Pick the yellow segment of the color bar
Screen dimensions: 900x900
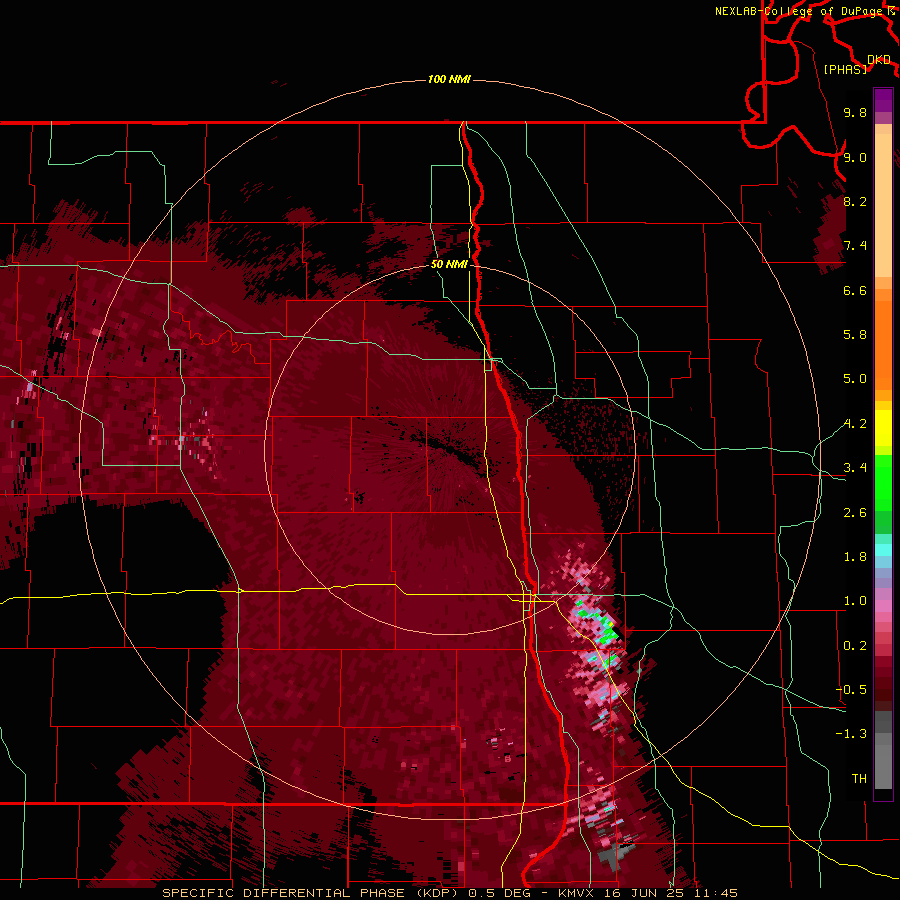tap(883, 428)
